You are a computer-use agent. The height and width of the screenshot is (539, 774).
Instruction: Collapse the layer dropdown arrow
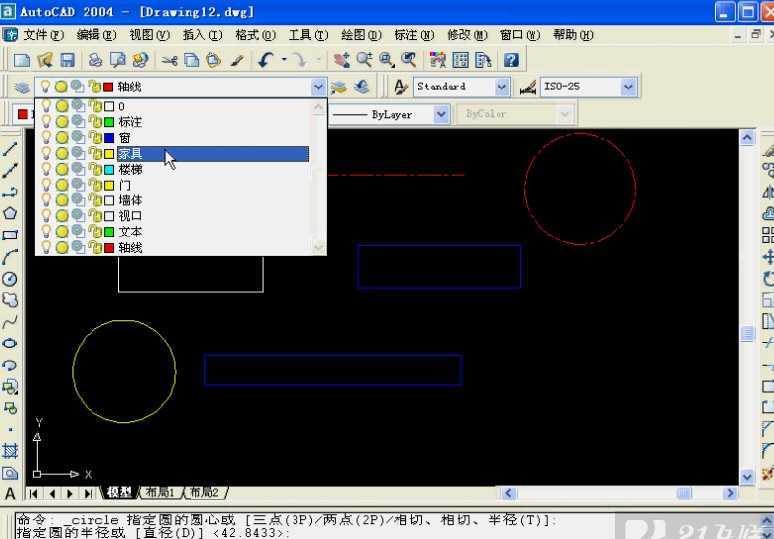(318, 87)
